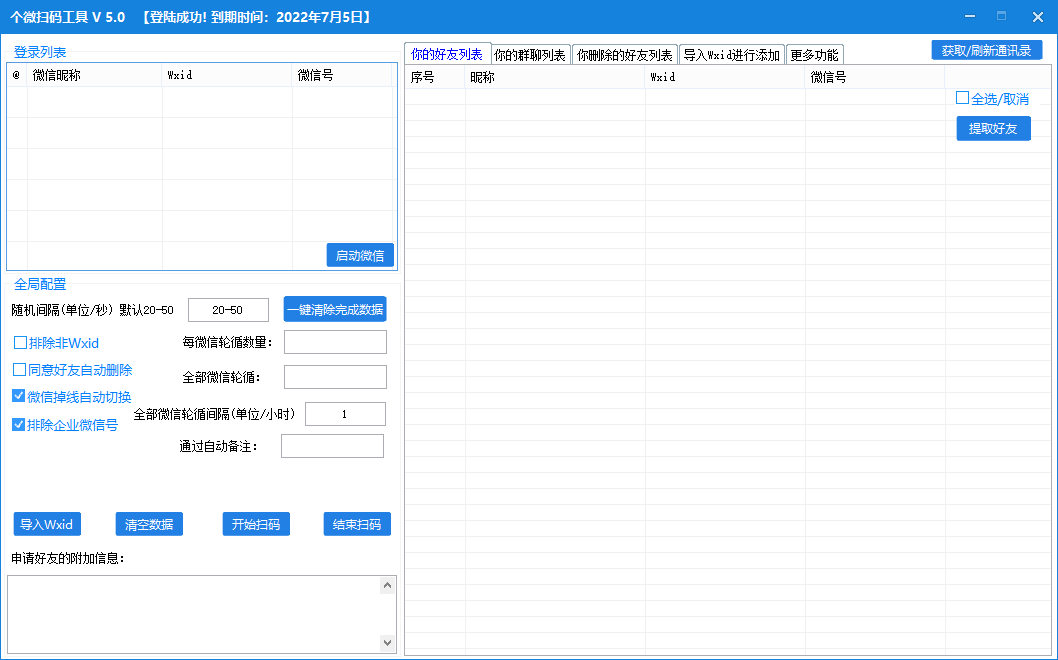Disable the 排除企业微信号 checkbox

click(x=19, y=424)
